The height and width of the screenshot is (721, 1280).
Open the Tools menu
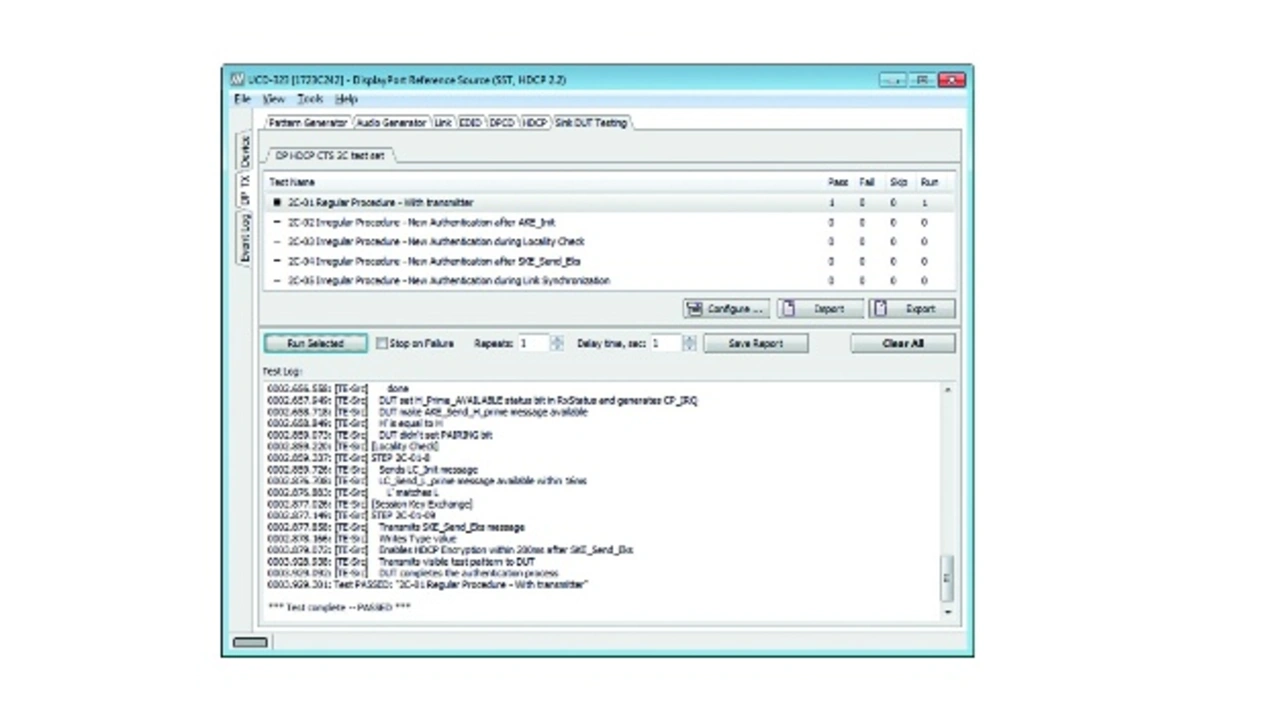pyautogui.click(x=310, y=100)
